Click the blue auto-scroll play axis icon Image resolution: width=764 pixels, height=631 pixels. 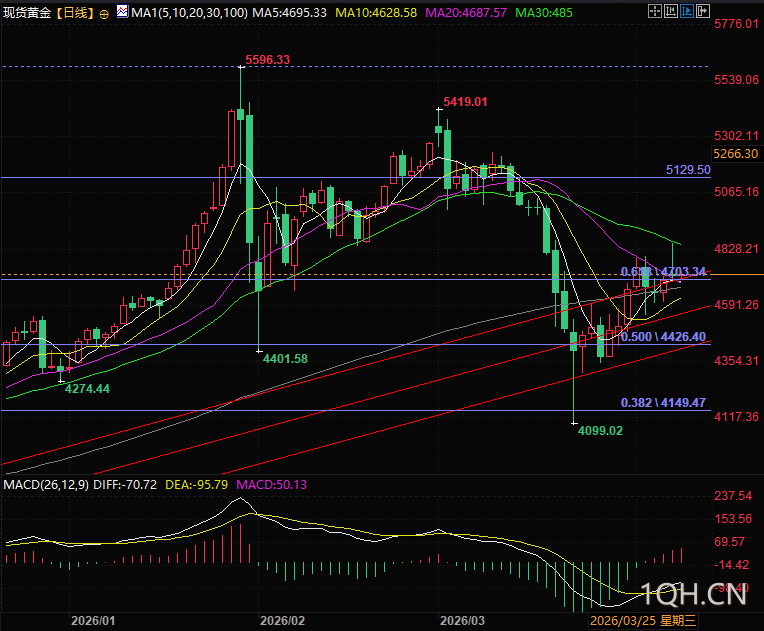tap(687, 11)
